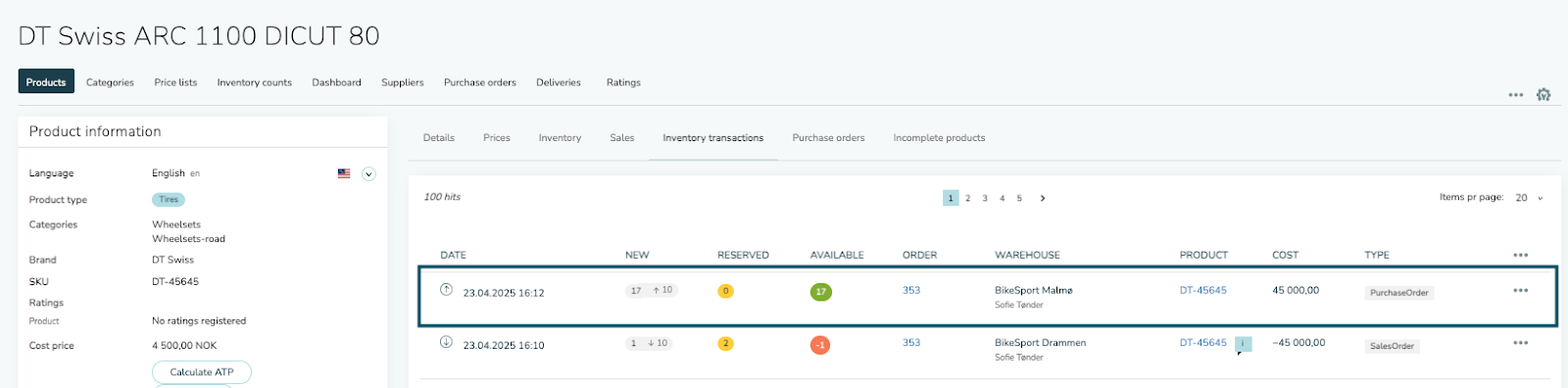
Task: Click the table header three-dots column options
Action: pos(1520,255)
